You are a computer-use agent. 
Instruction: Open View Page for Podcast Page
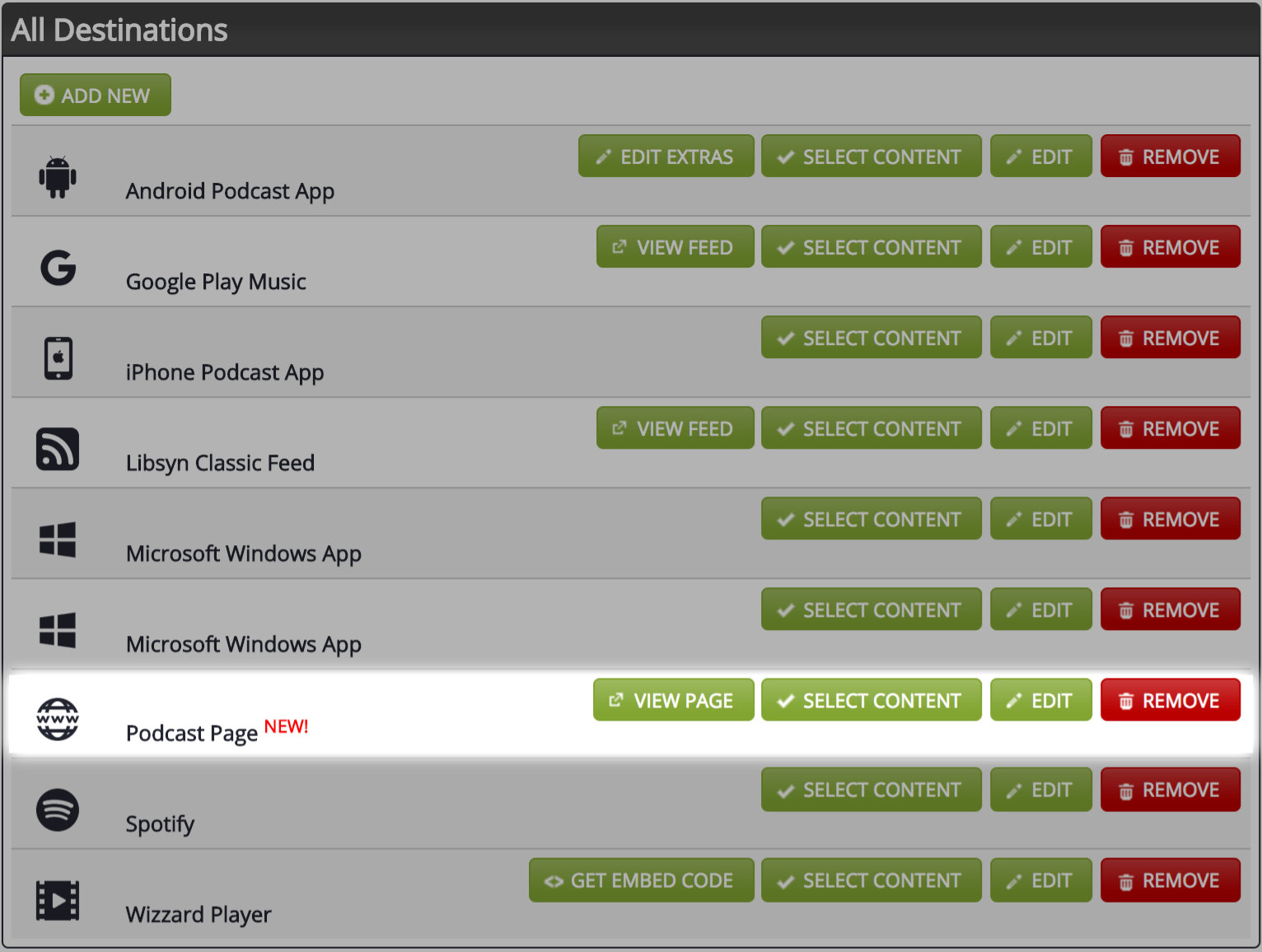point(674,699)
